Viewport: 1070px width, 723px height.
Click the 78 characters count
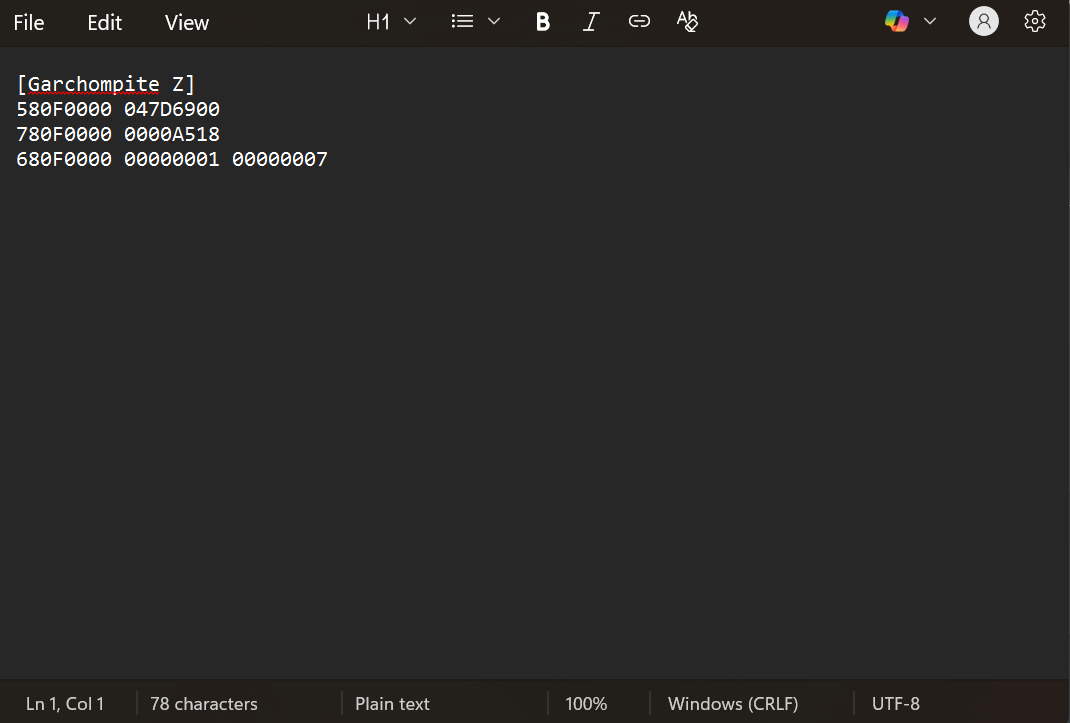[x=204, y=704]
